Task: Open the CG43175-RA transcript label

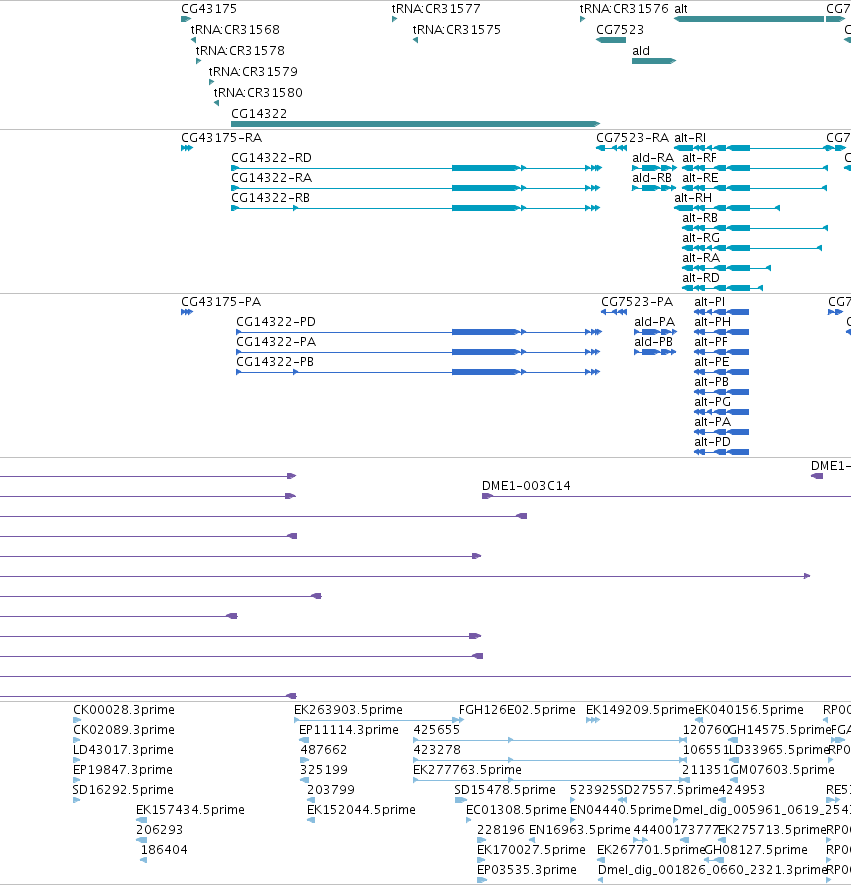Action: point(221,138)
